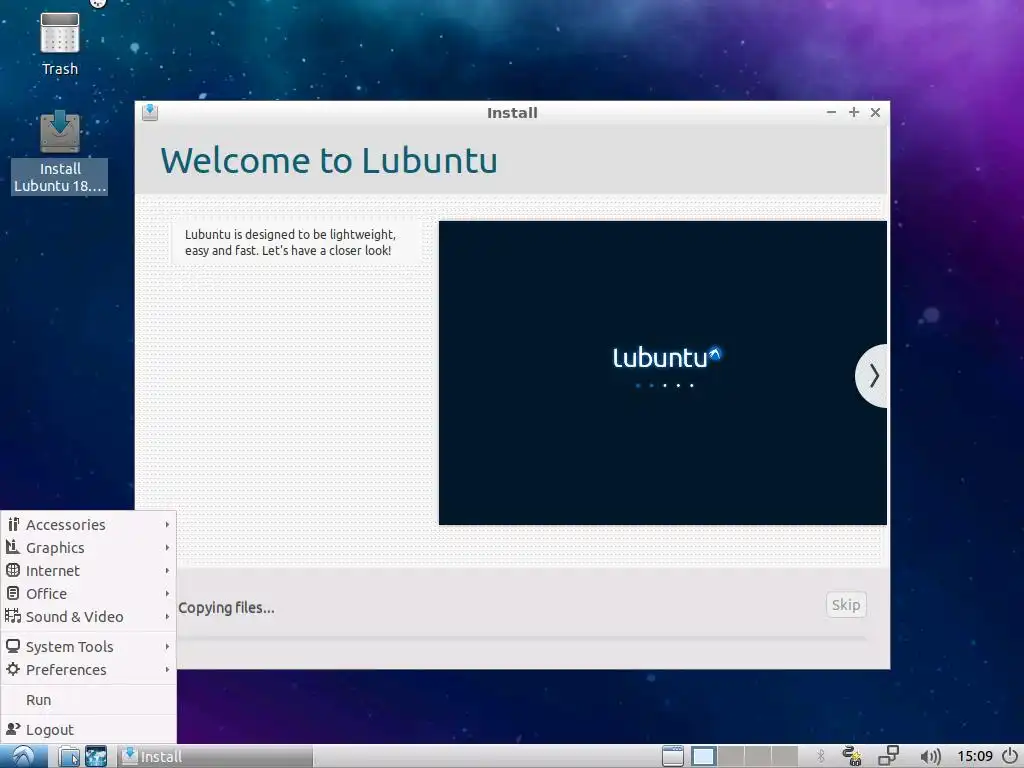Click the Skip button

846,605
